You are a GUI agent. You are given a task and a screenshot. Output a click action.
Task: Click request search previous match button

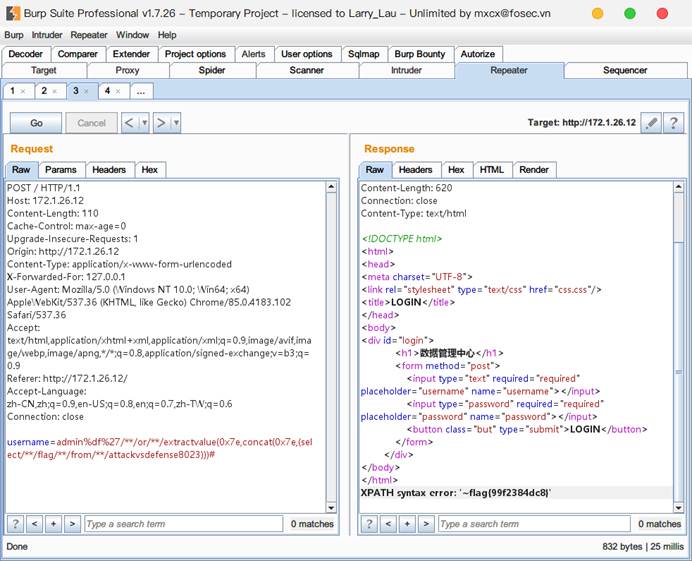pos(34,524)
